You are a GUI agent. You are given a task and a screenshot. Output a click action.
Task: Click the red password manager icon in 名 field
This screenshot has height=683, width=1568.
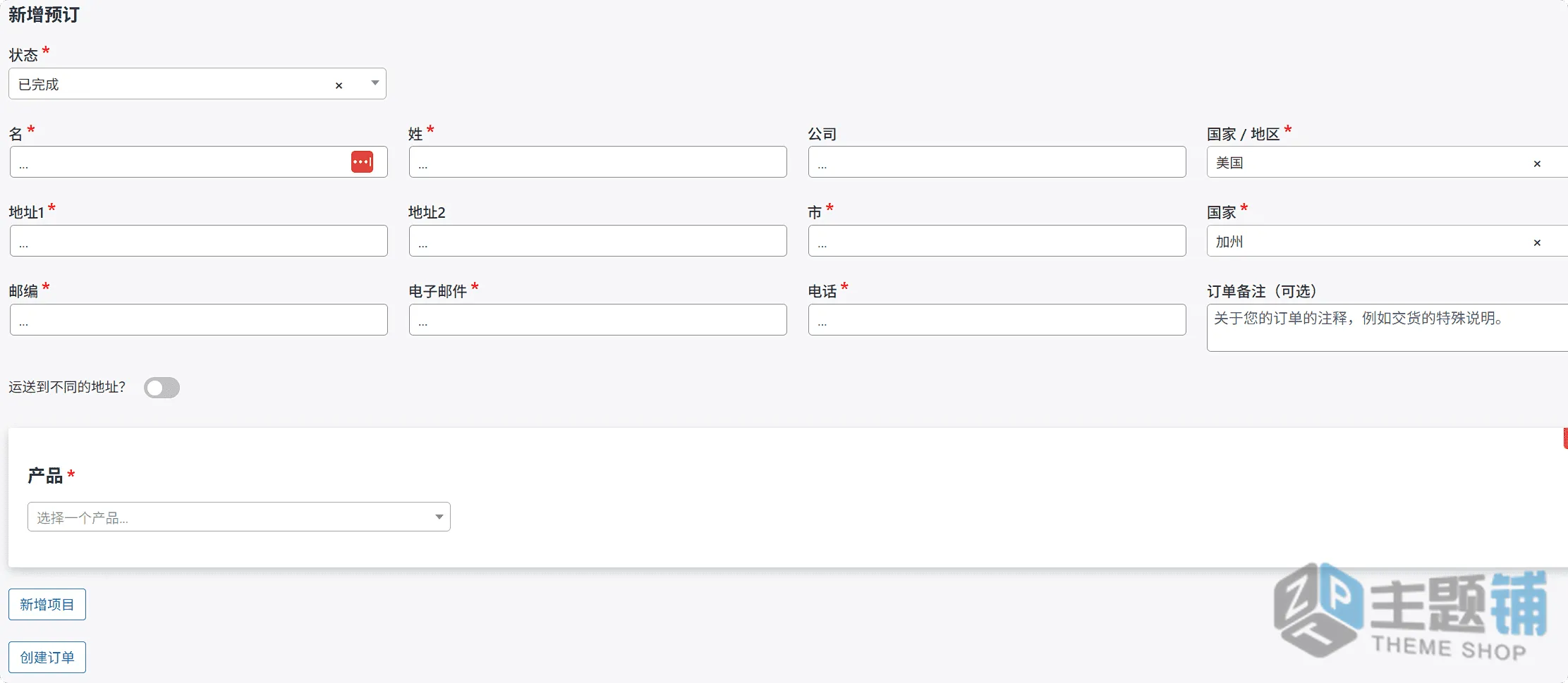[362, 161]
